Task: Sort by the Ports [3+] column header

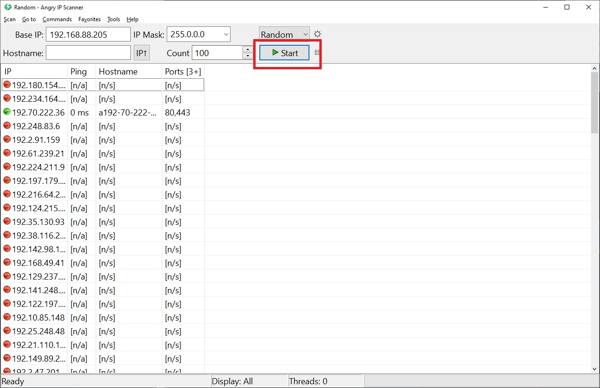Action: click(183, 72)
